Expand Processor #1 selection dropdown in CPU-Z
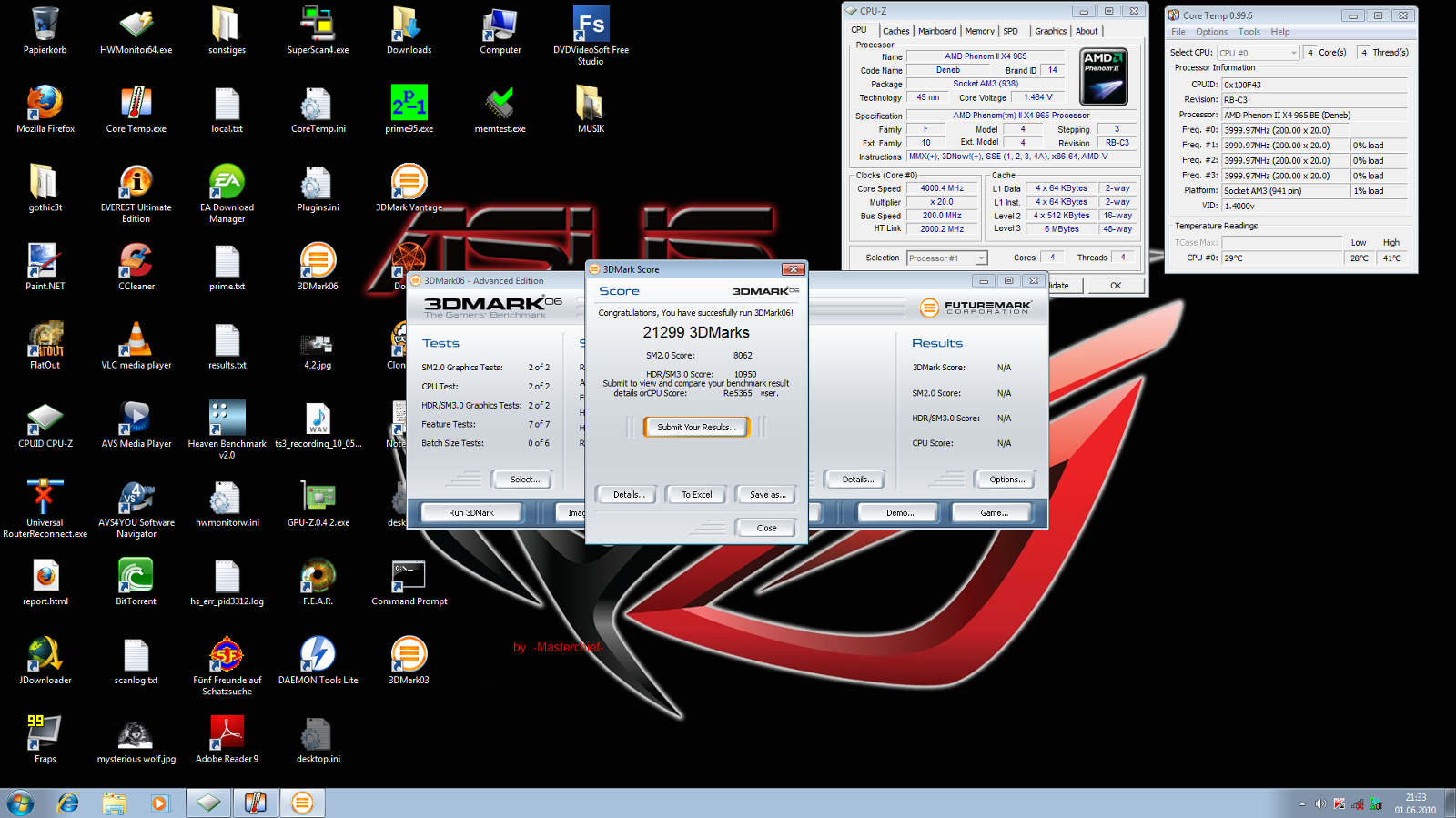1456x818 pixels. pos(946,258)
